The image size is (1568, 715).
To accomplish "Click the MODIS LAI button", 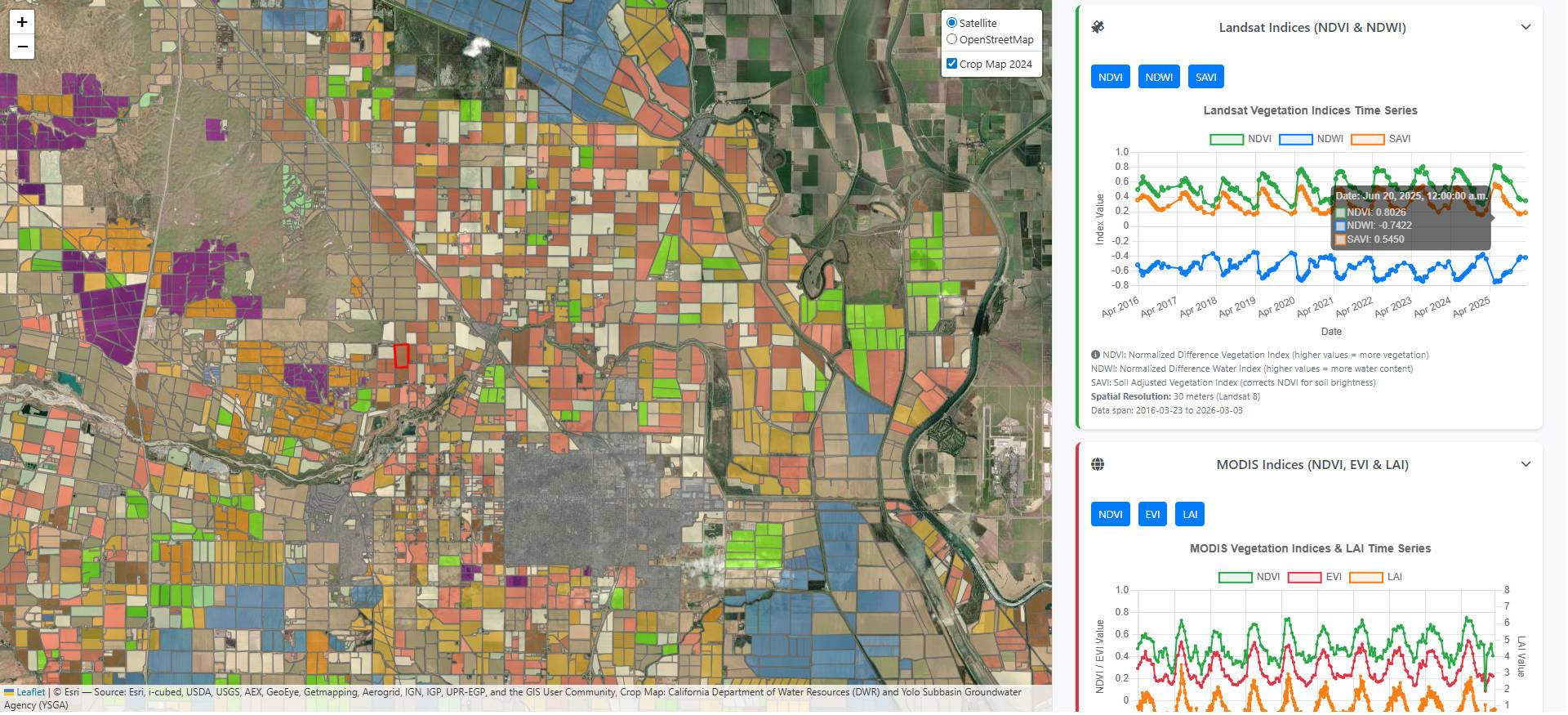I will (x=1190, y=514).
